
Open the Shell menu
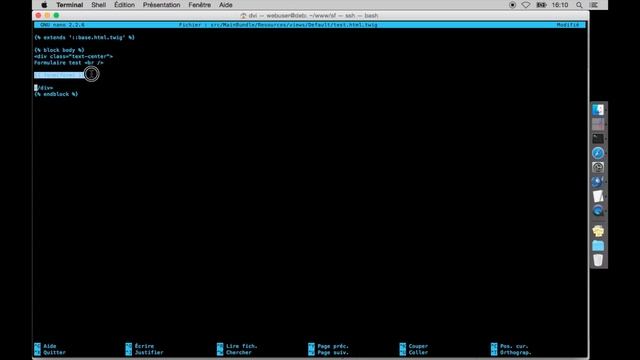tap(98, 5)
